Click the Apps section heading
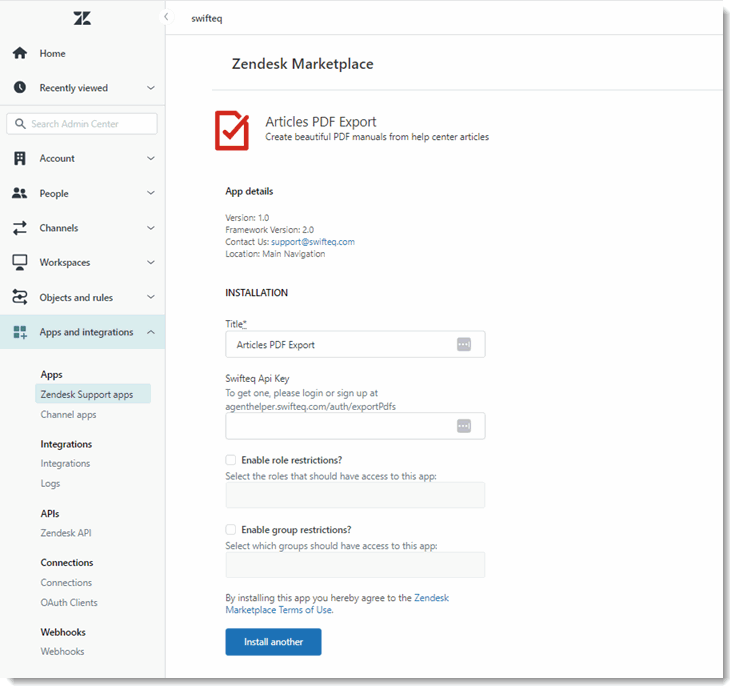730x686 pixels. pos(51,374)
